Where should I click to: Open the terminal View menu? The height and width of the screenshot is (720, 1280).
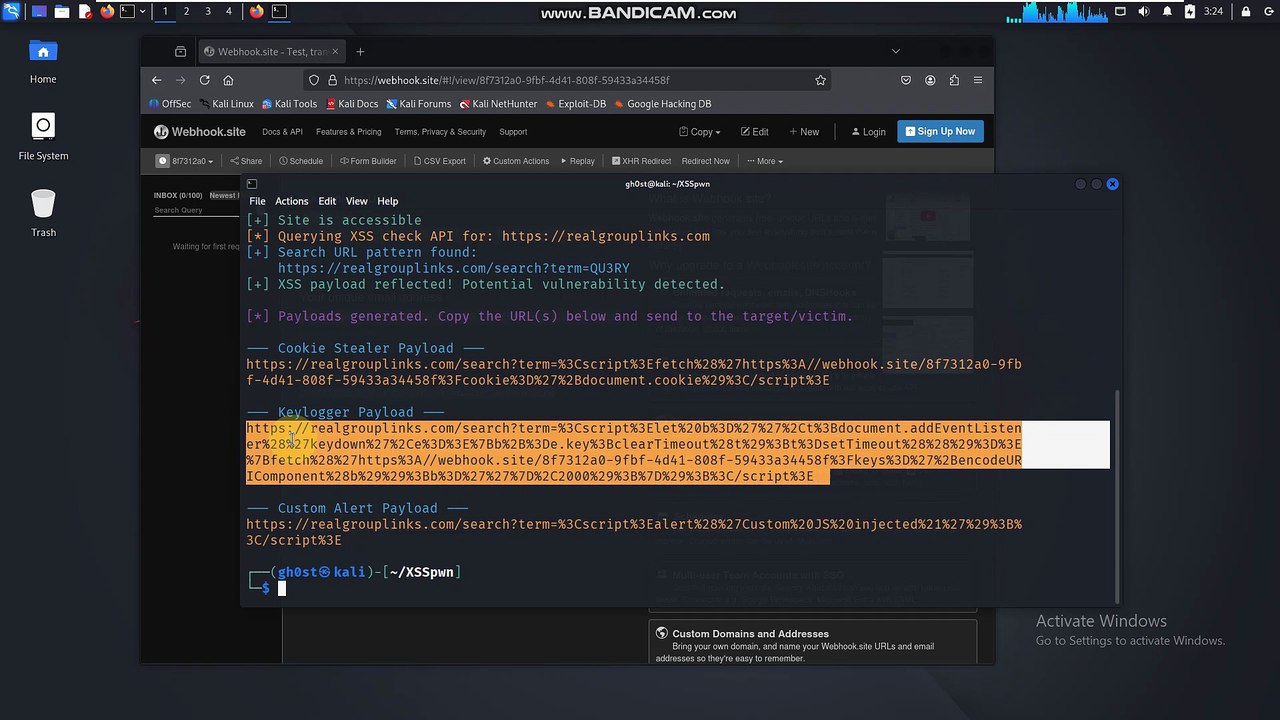coord(357,201)
